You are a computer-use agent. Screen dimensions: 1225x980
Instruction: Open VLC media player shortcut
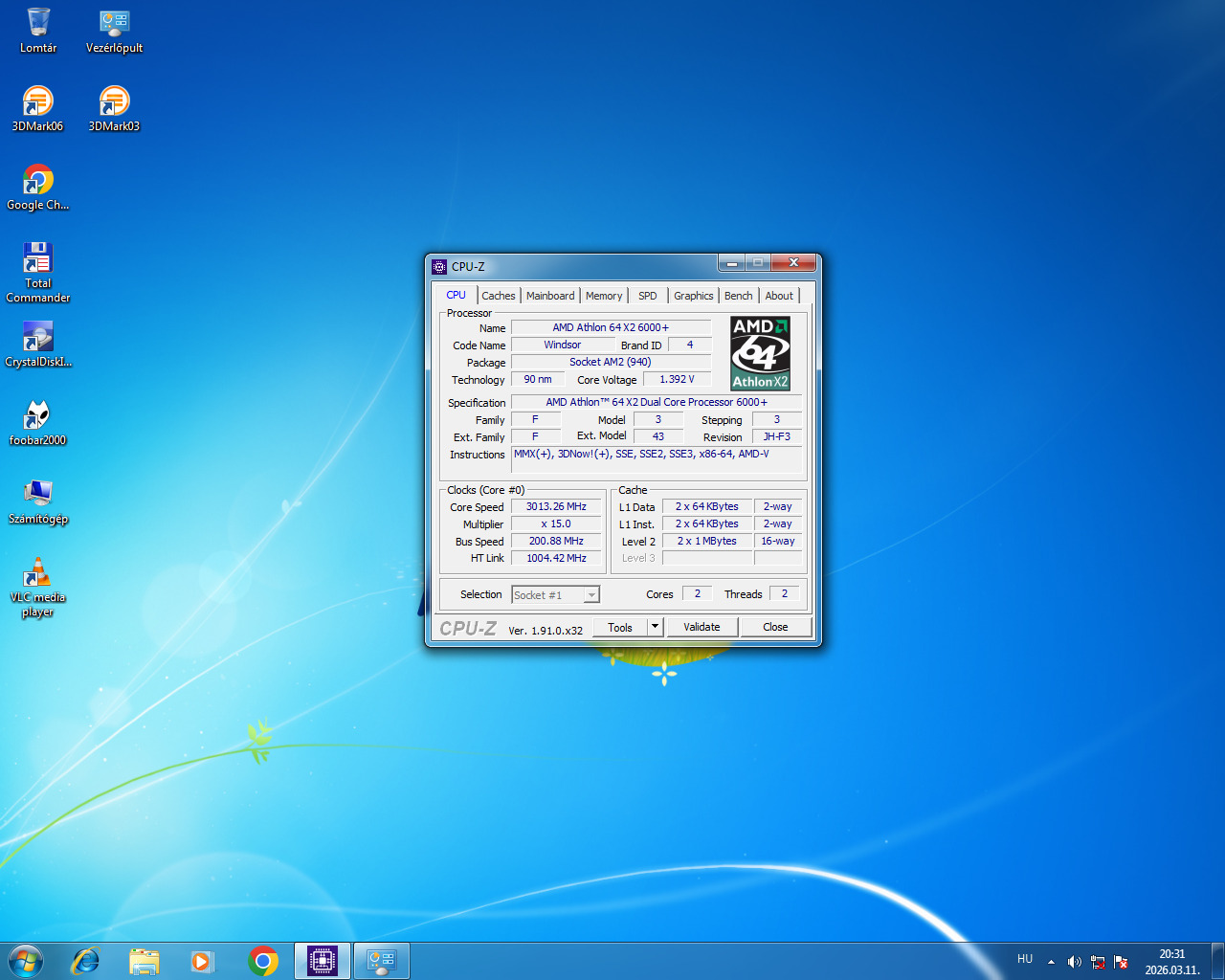(x=37, y=573)
